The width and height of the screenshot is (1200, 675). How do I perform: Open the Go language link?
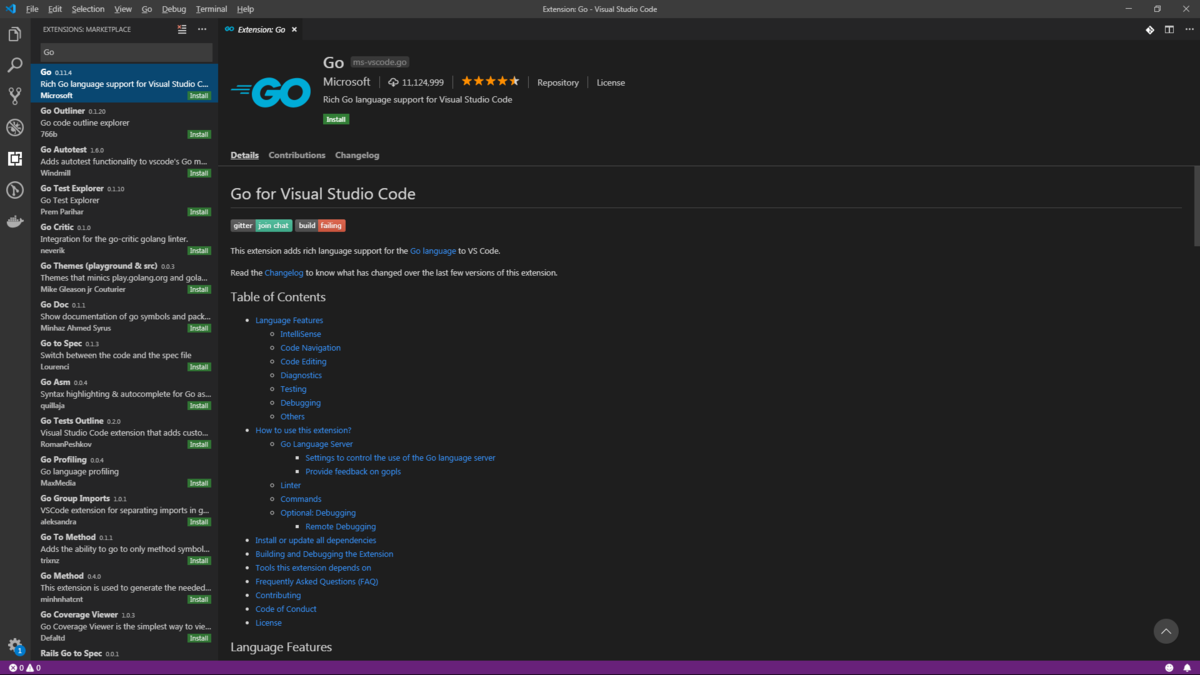pyautogui.click(x=433, y=251)
